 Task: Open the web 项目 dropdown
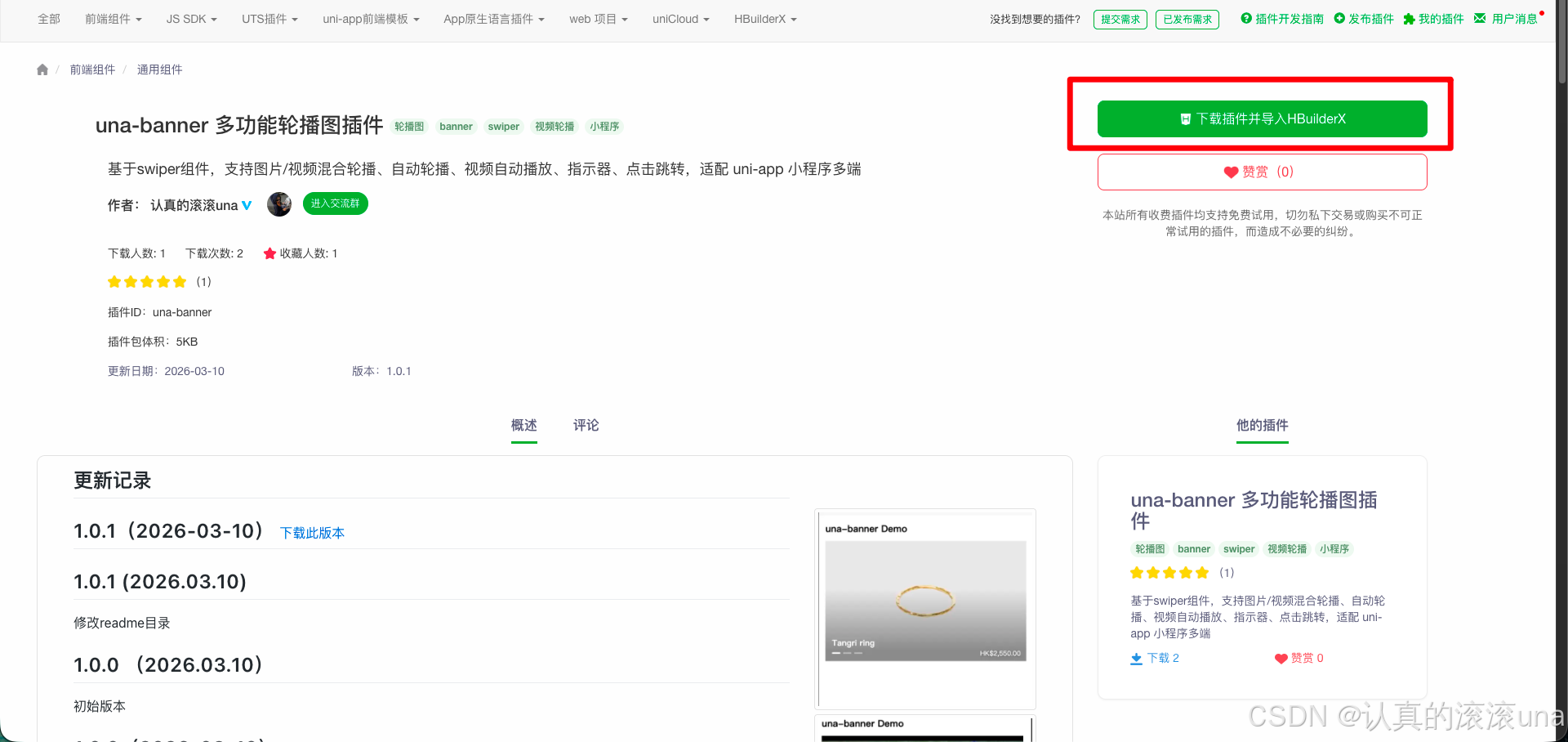[x=599, y=19]
